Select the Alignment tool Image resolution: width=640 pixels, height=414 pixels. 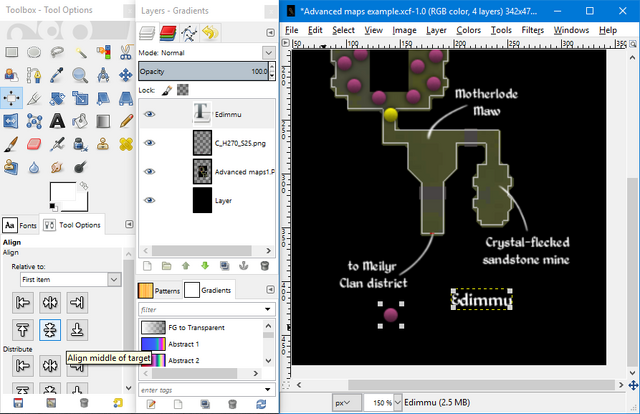pyautogui.click(x=11, y=98)
